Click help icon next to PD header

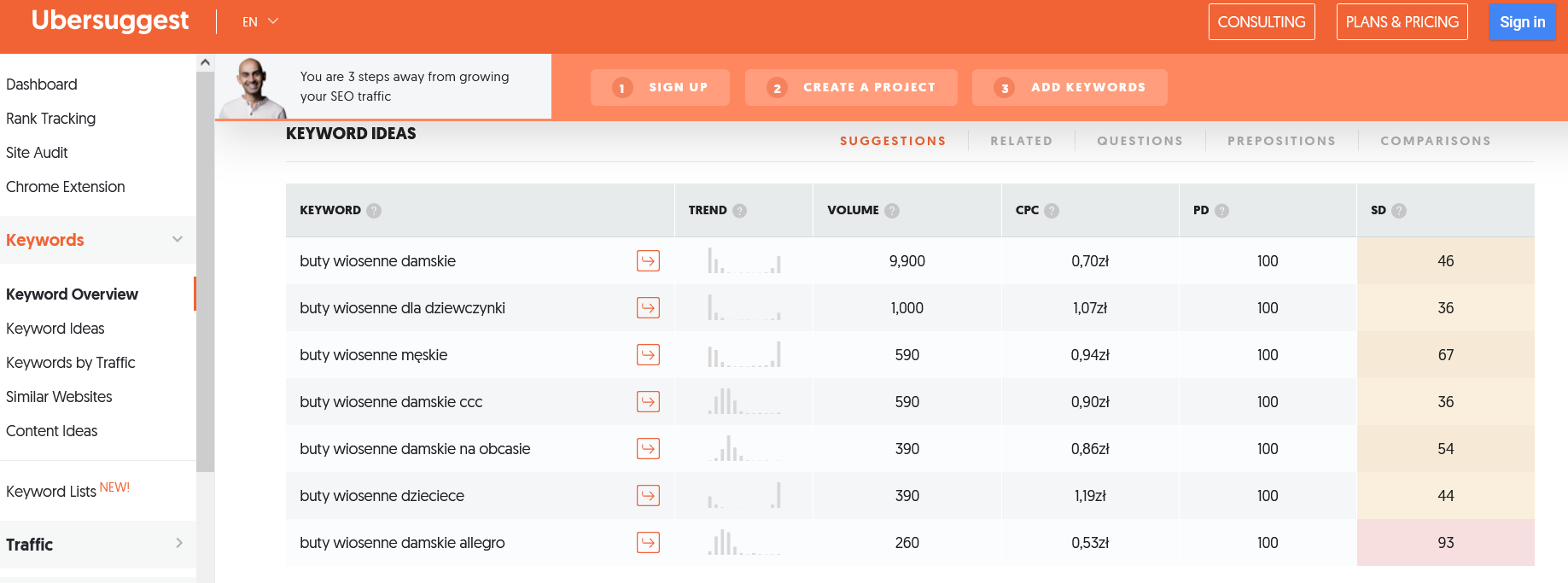[1221, 211]
